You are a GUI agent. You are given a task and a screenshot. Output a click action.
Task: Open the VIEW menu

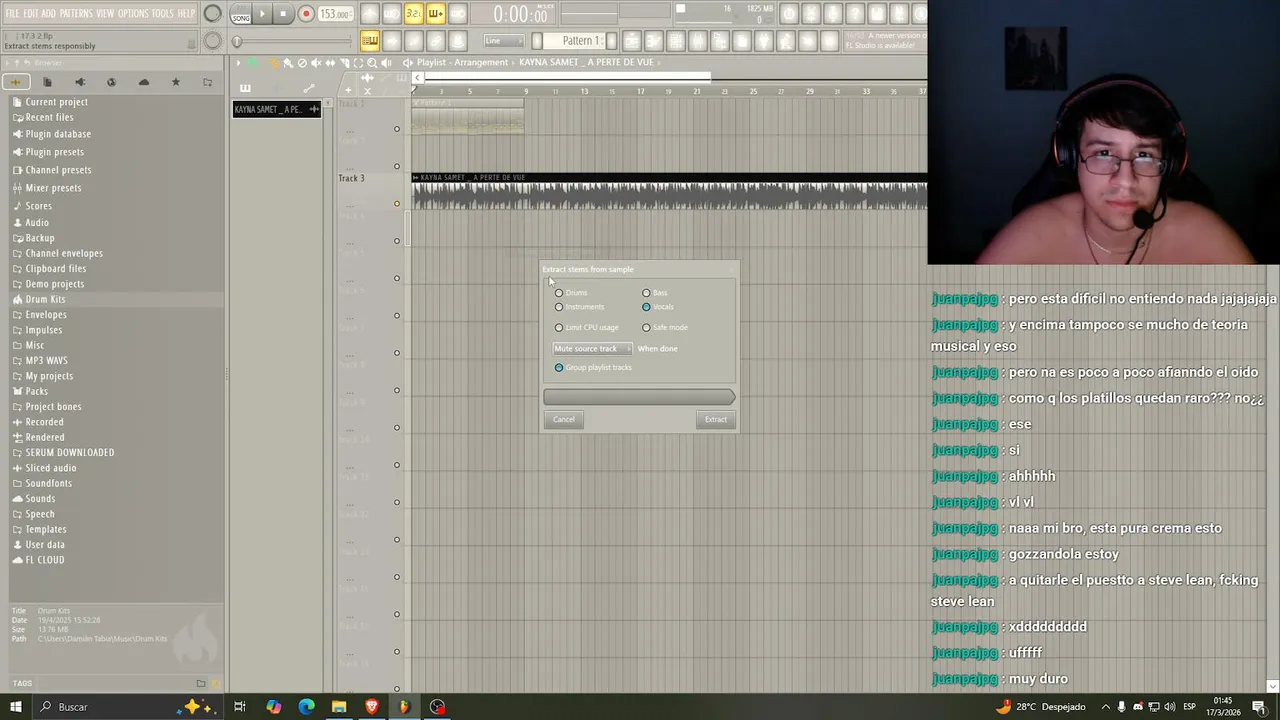105,13
